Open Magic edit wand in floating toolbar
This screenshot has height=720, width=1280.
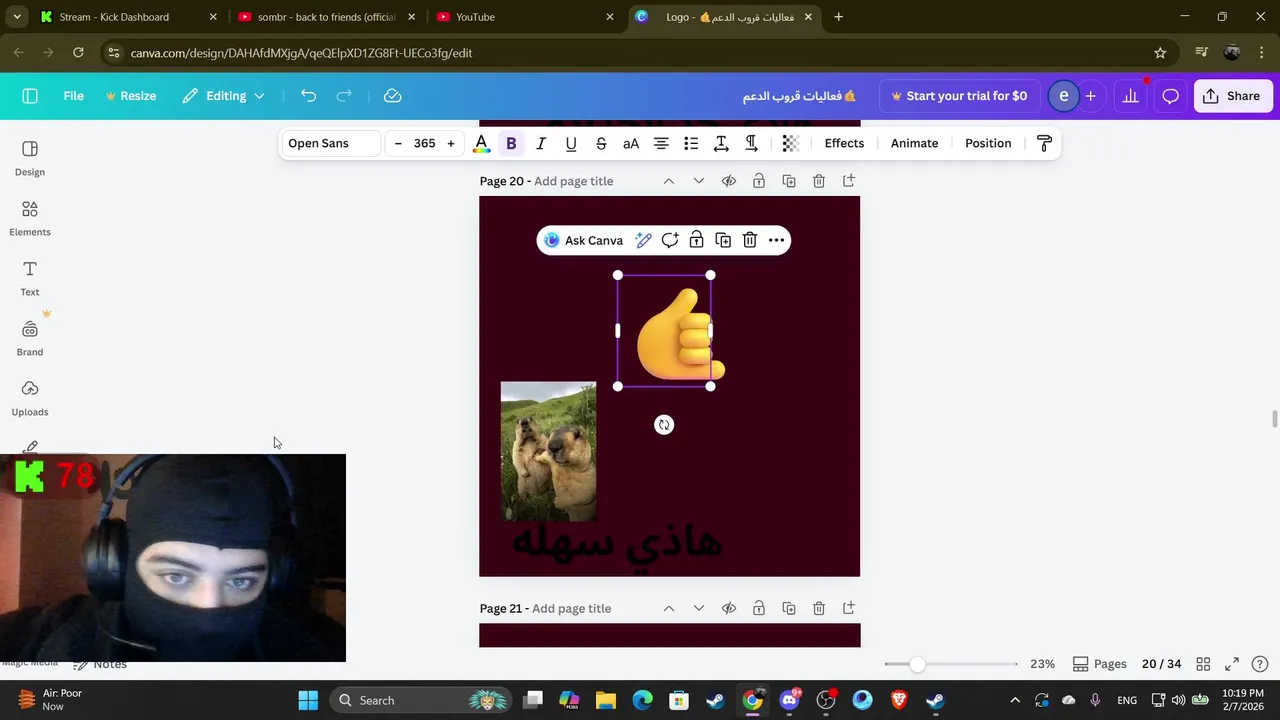tap(643, 240)
